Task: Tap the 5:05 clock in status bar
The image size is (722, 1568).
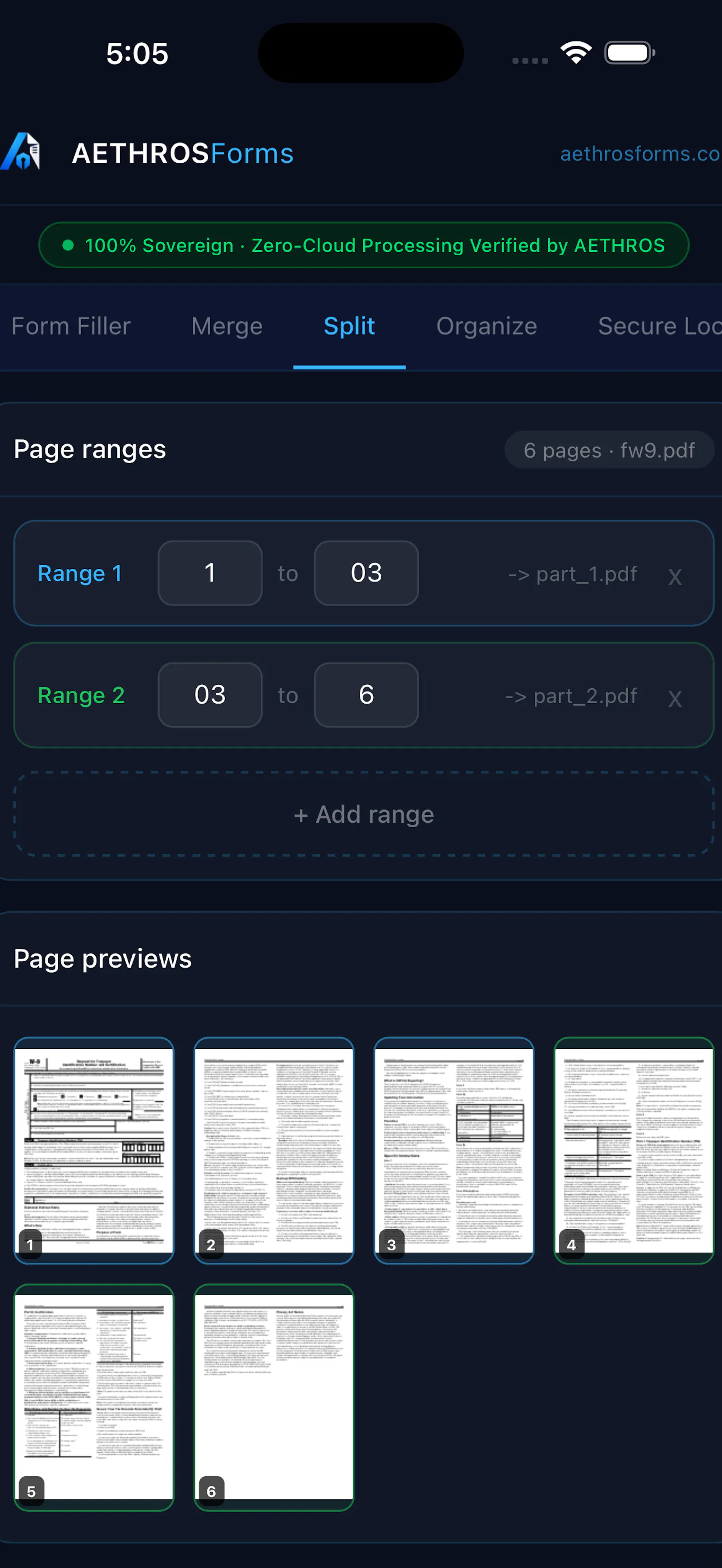Action: pos(137,54)
